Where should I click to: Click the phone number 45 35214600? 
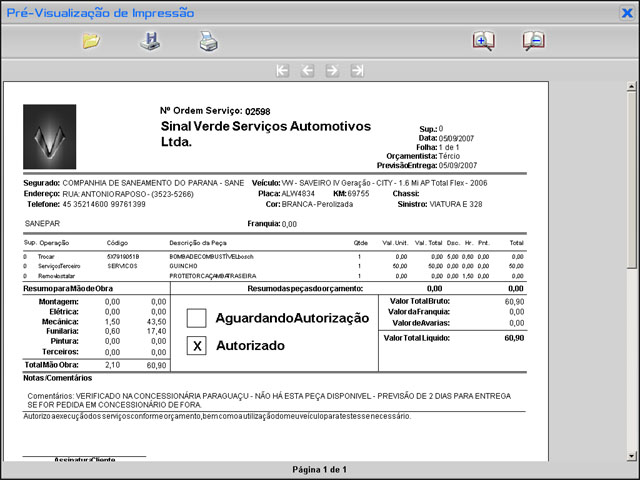(104, 204)
